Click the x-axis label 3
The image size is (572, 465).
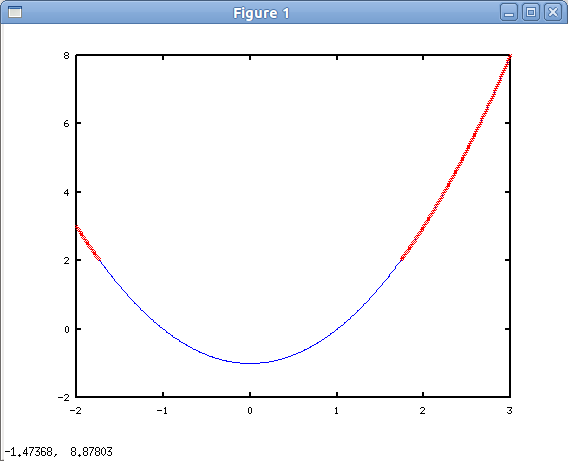pos(509,411)
